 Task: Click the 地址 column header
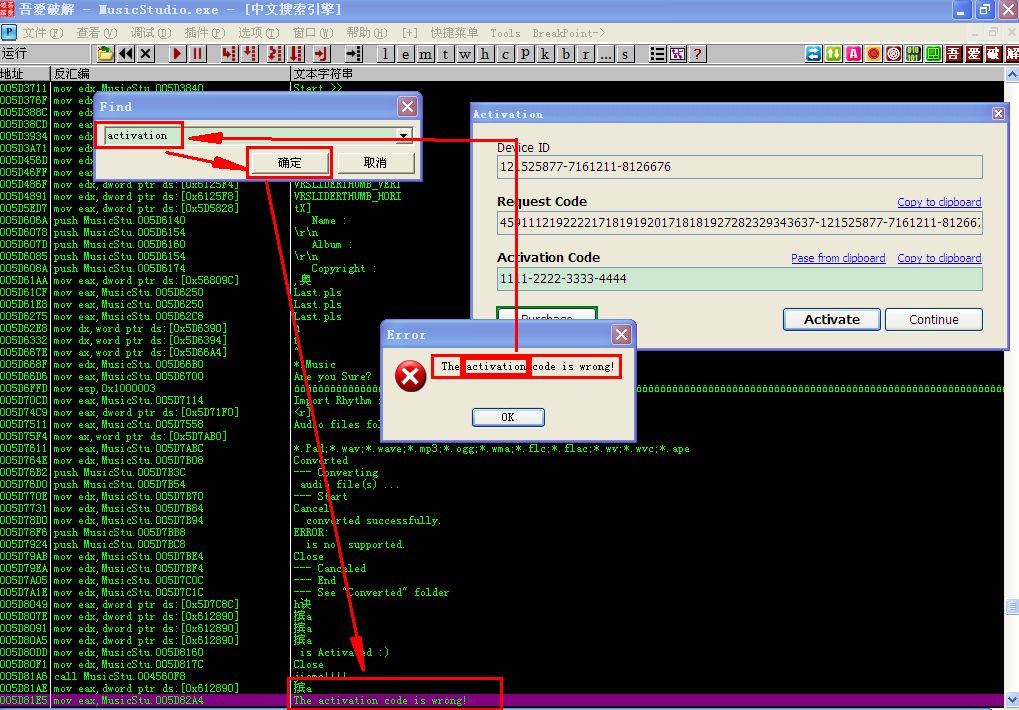pyautogui.click(x=25, y=73)
